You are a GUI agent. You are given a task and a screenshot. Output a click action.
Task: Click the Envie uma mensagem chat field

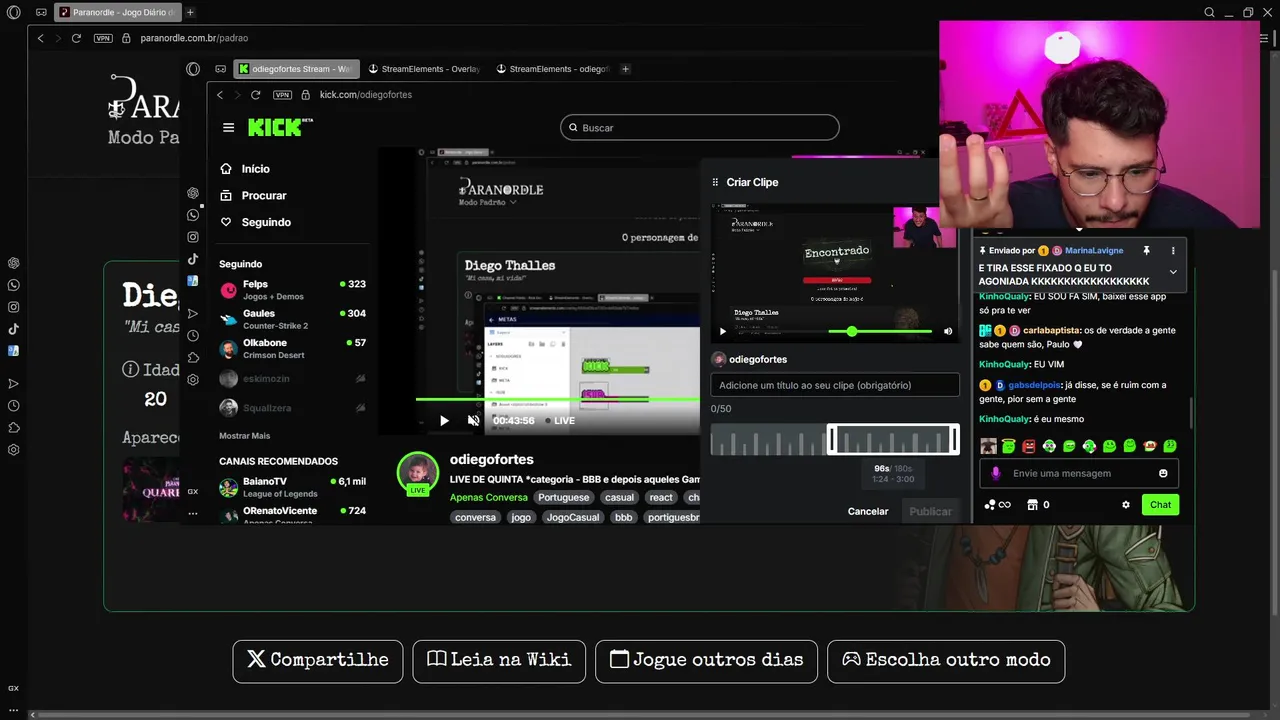[1079, 473]
